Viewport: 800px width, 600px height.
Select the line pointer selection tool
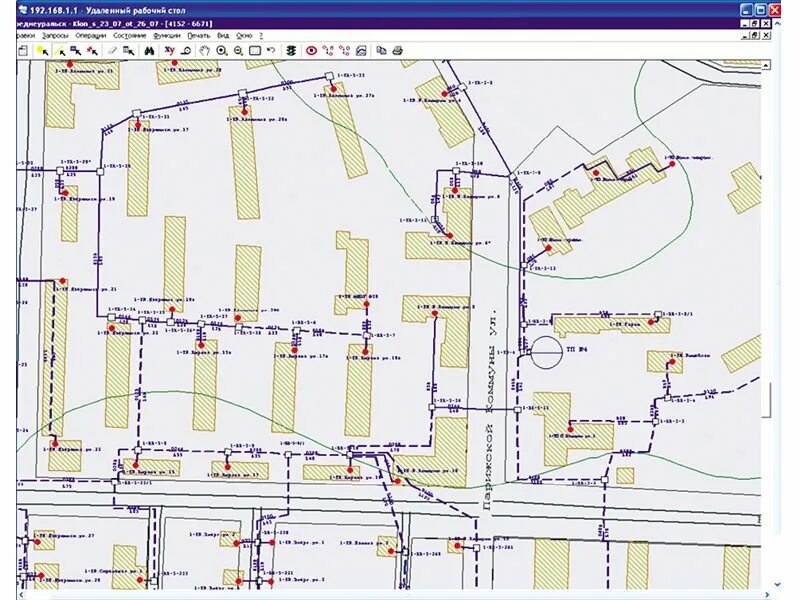[60, 51]
